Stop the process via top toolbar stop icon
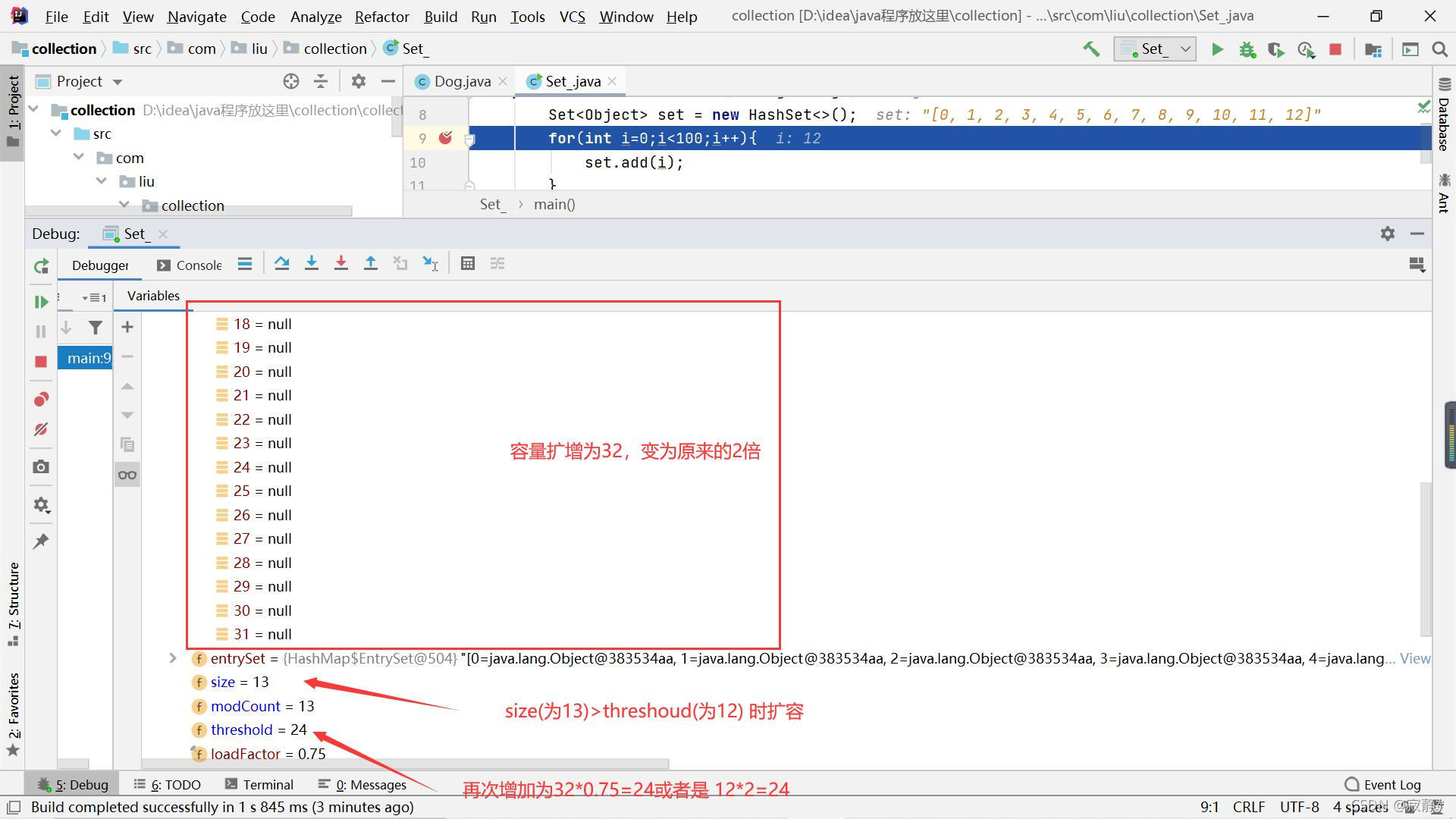The image size is (1456, 819). [x=1335, y=49]
